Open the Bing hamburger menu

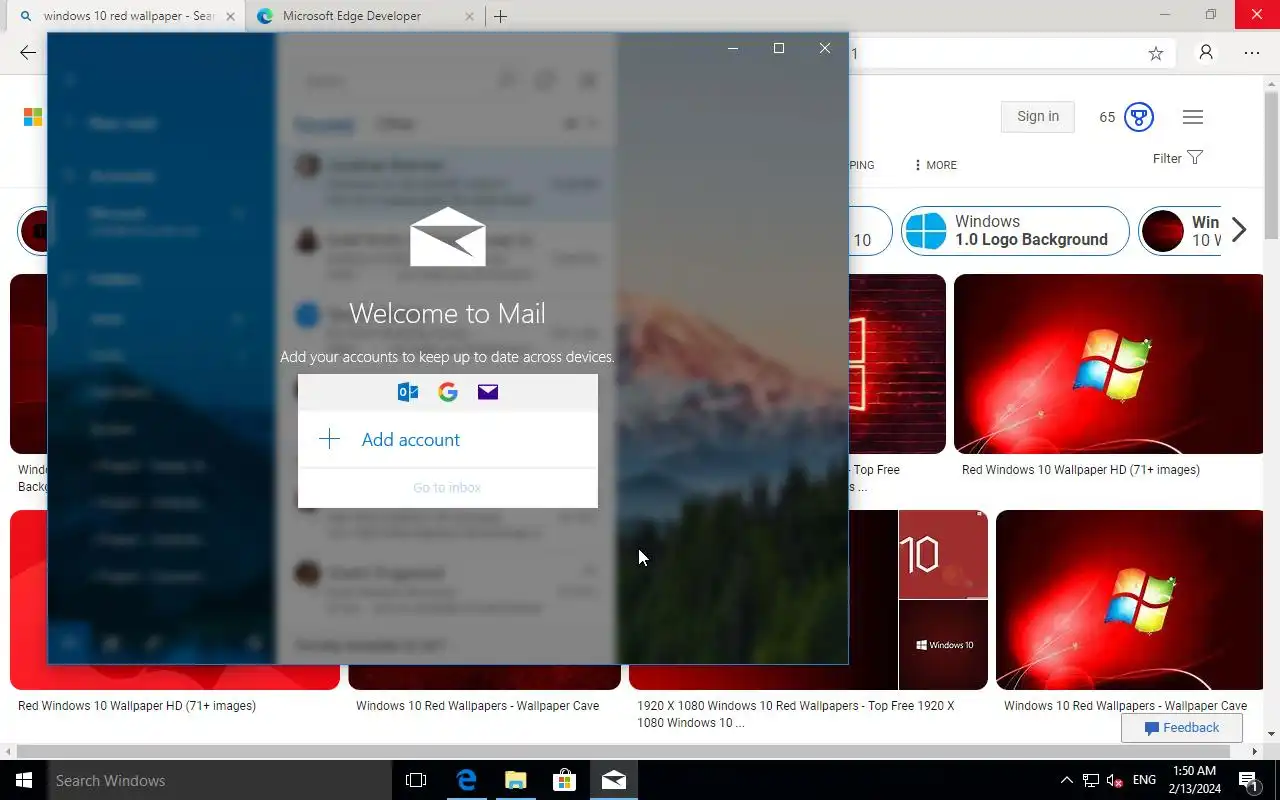1192,117
